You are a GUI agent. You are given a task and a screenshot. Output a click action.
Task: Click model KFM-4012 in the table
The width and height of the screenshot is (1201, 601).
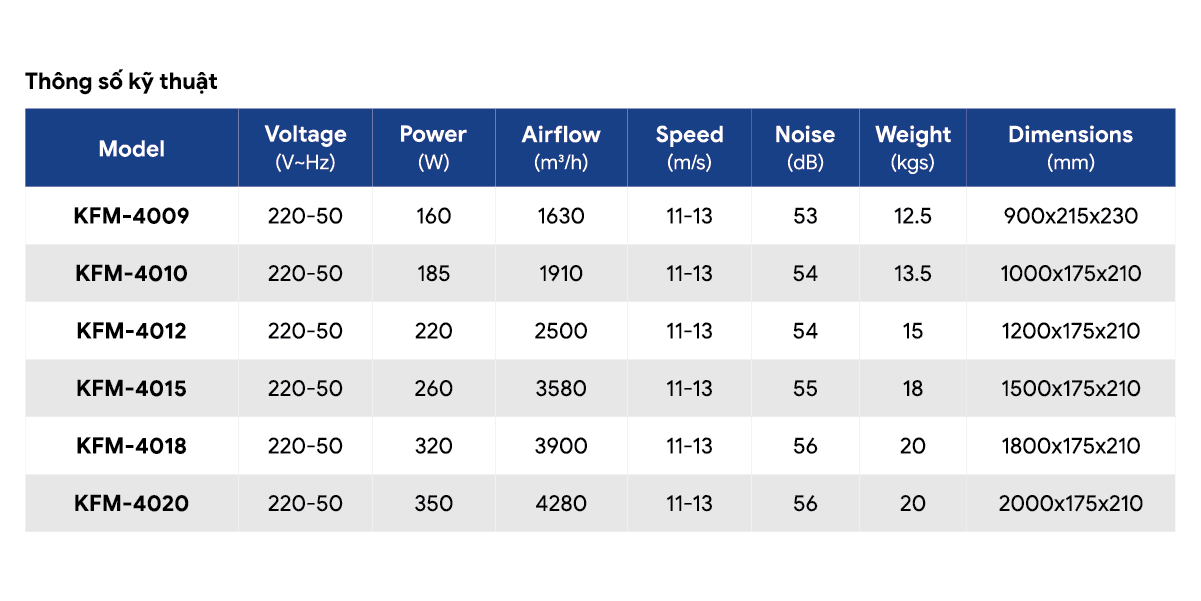(x=131, y=331)
